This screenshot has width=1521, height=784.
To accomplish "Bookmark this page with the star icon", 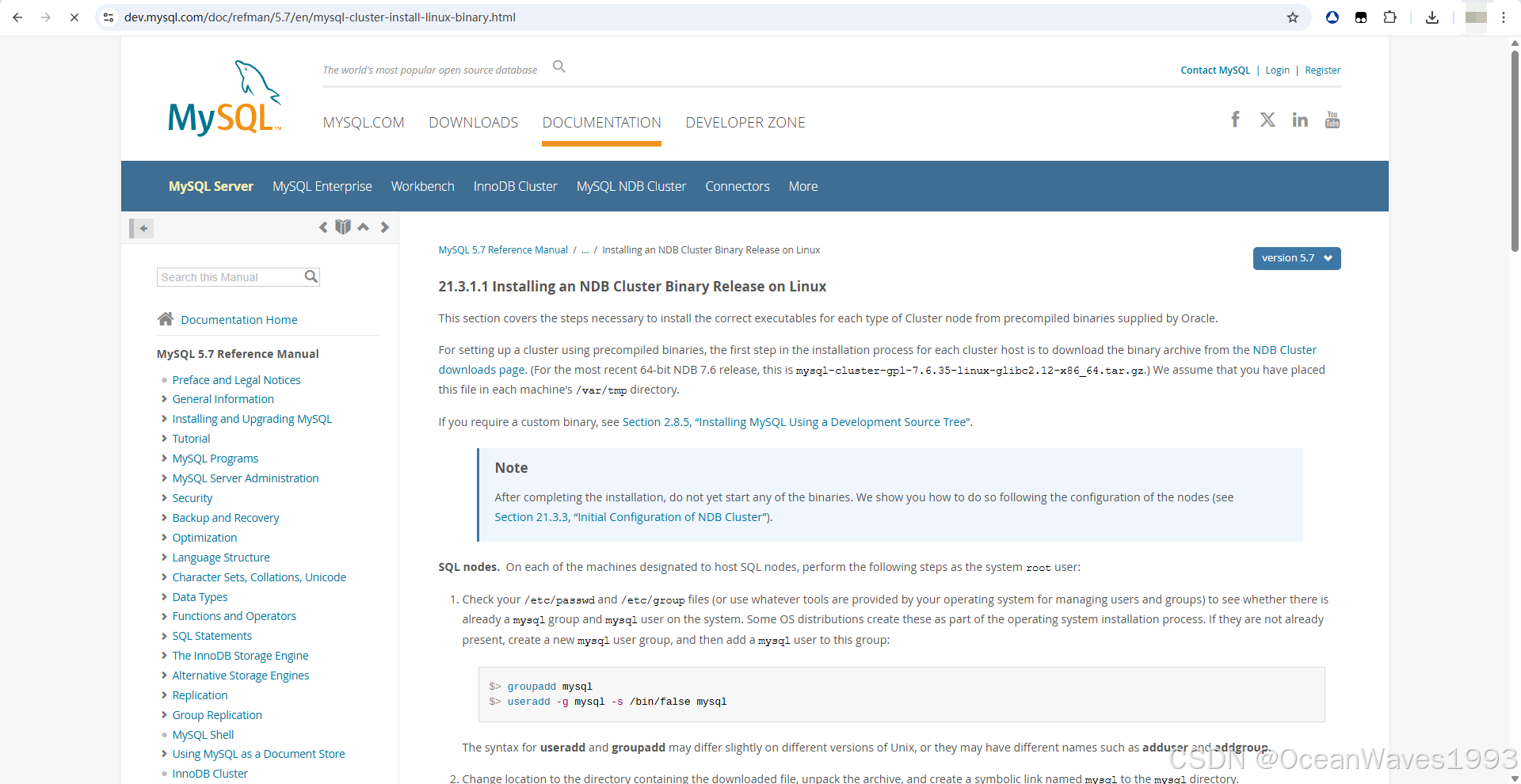I will (1293, 17).
